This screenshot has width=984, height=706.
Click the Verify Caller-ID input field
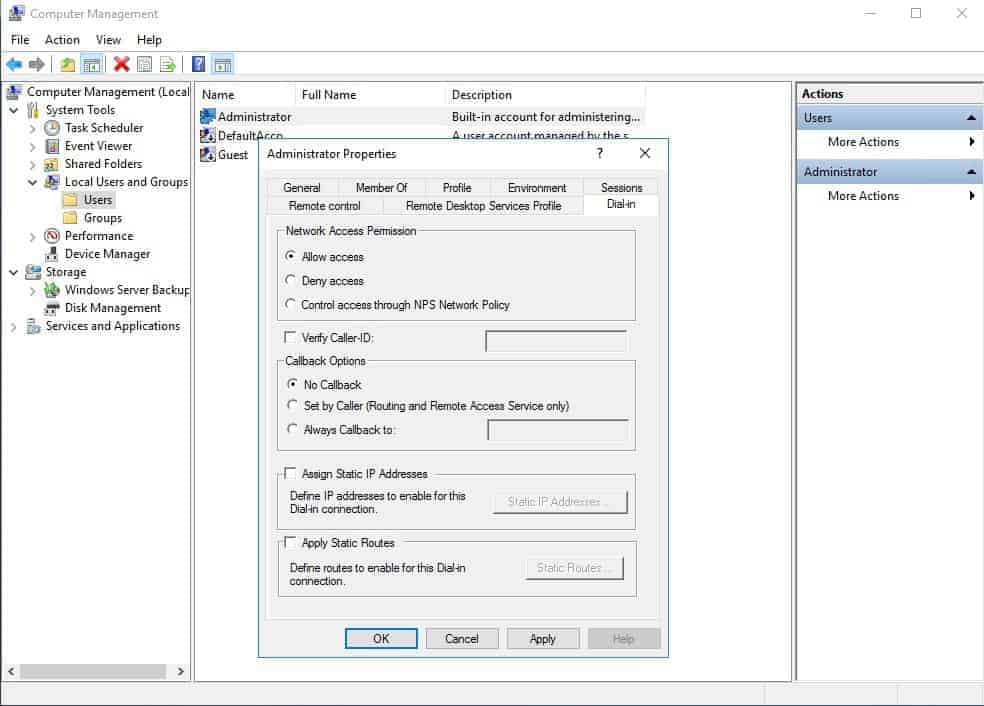click(556, 341)
